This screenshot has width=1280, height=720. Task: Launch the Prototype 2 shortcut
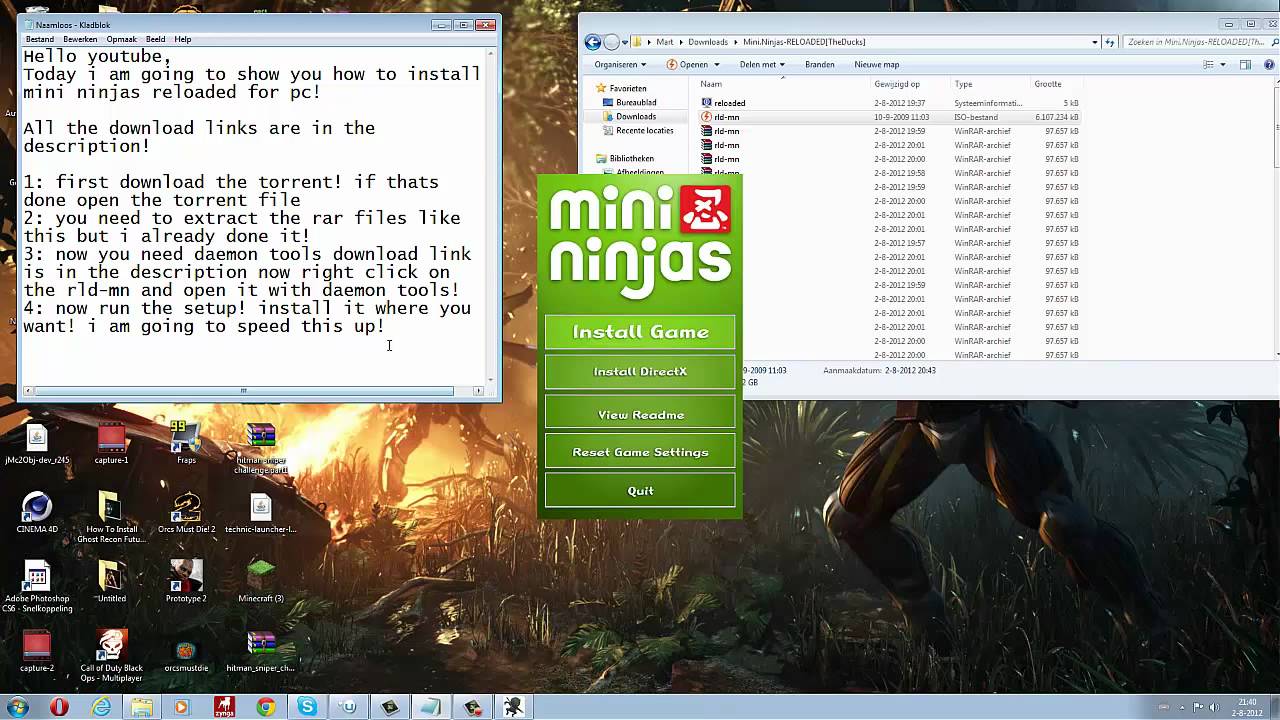186,582
